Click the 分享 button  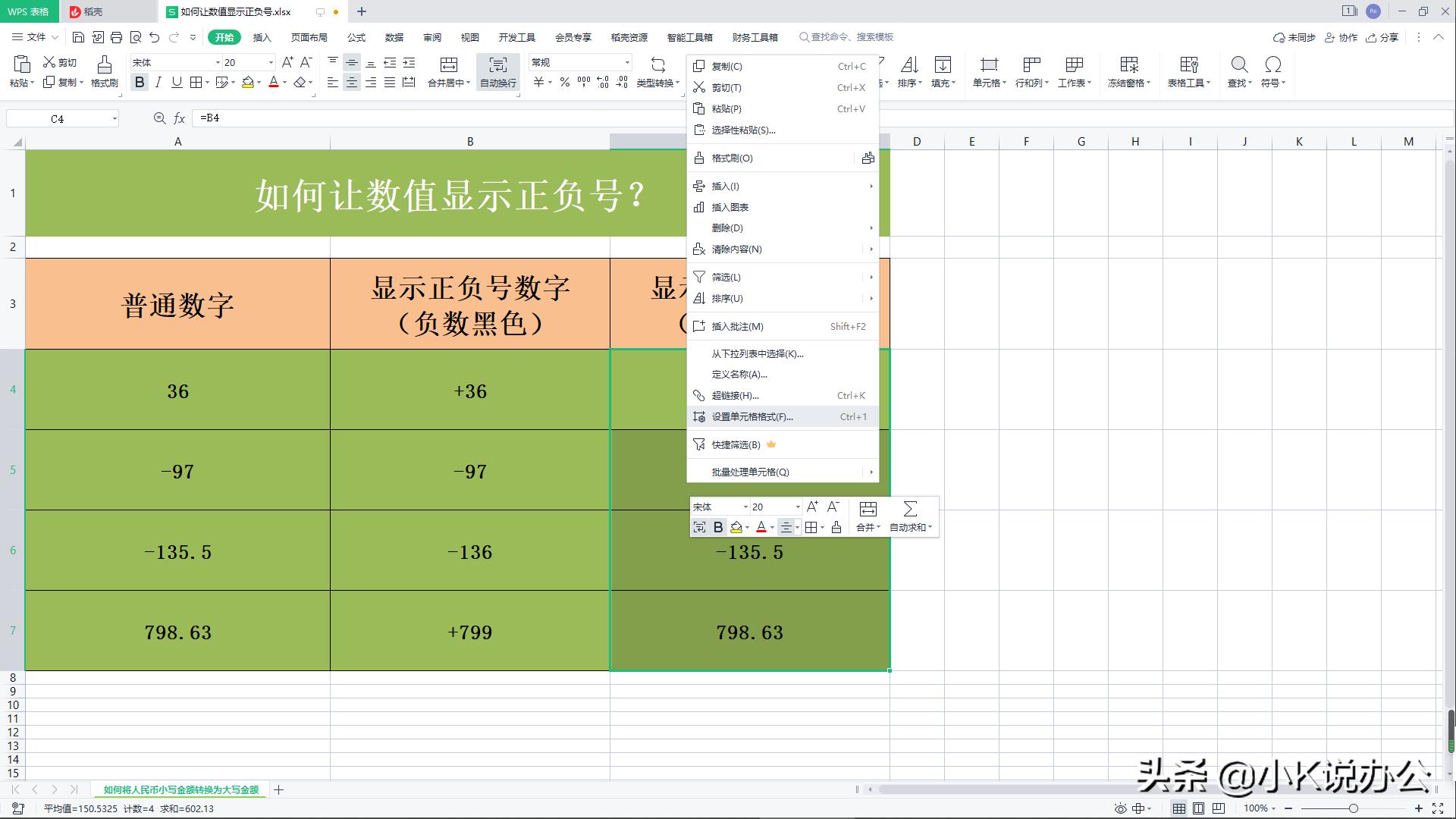(1383, 37)
